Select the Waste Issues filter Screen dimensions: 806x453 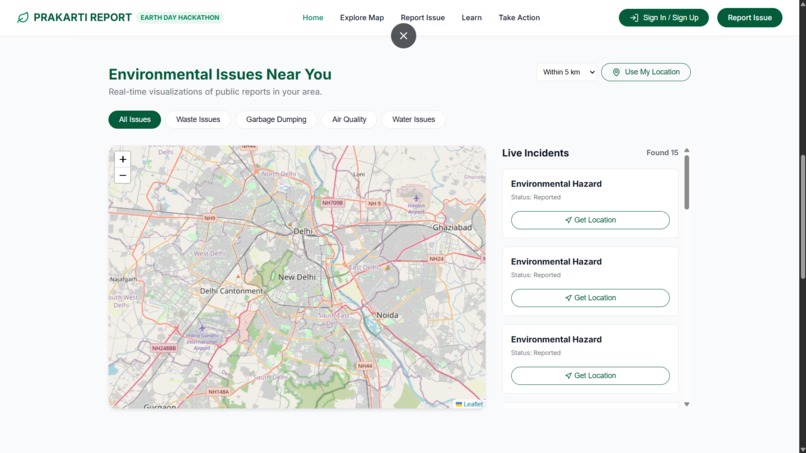(x=198, y=119)
